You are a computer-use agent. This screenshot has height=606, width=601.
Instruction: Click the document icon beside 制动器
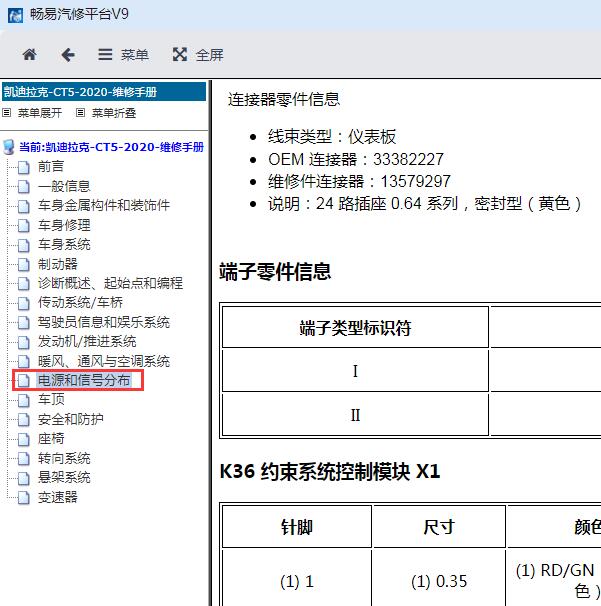[x=24, y=264]
